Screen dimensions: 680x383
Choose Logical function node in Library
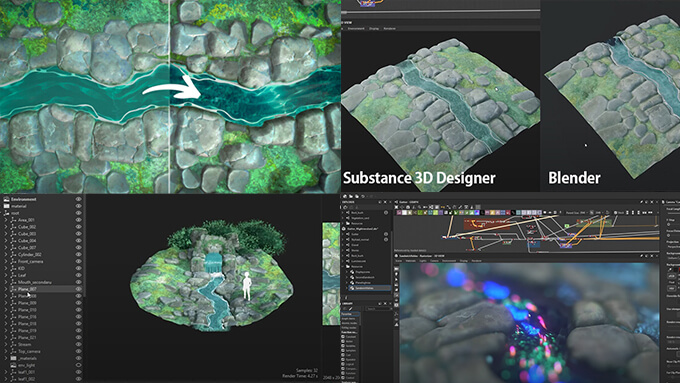click(x=349, y=364)
